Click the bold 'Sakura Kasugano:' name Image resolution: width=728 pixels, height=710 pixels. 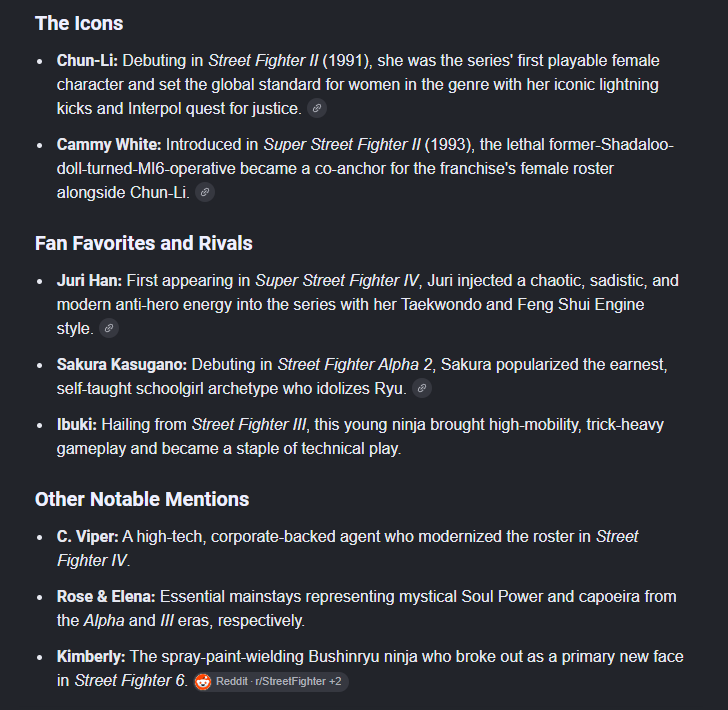click(x=122, y=365)
